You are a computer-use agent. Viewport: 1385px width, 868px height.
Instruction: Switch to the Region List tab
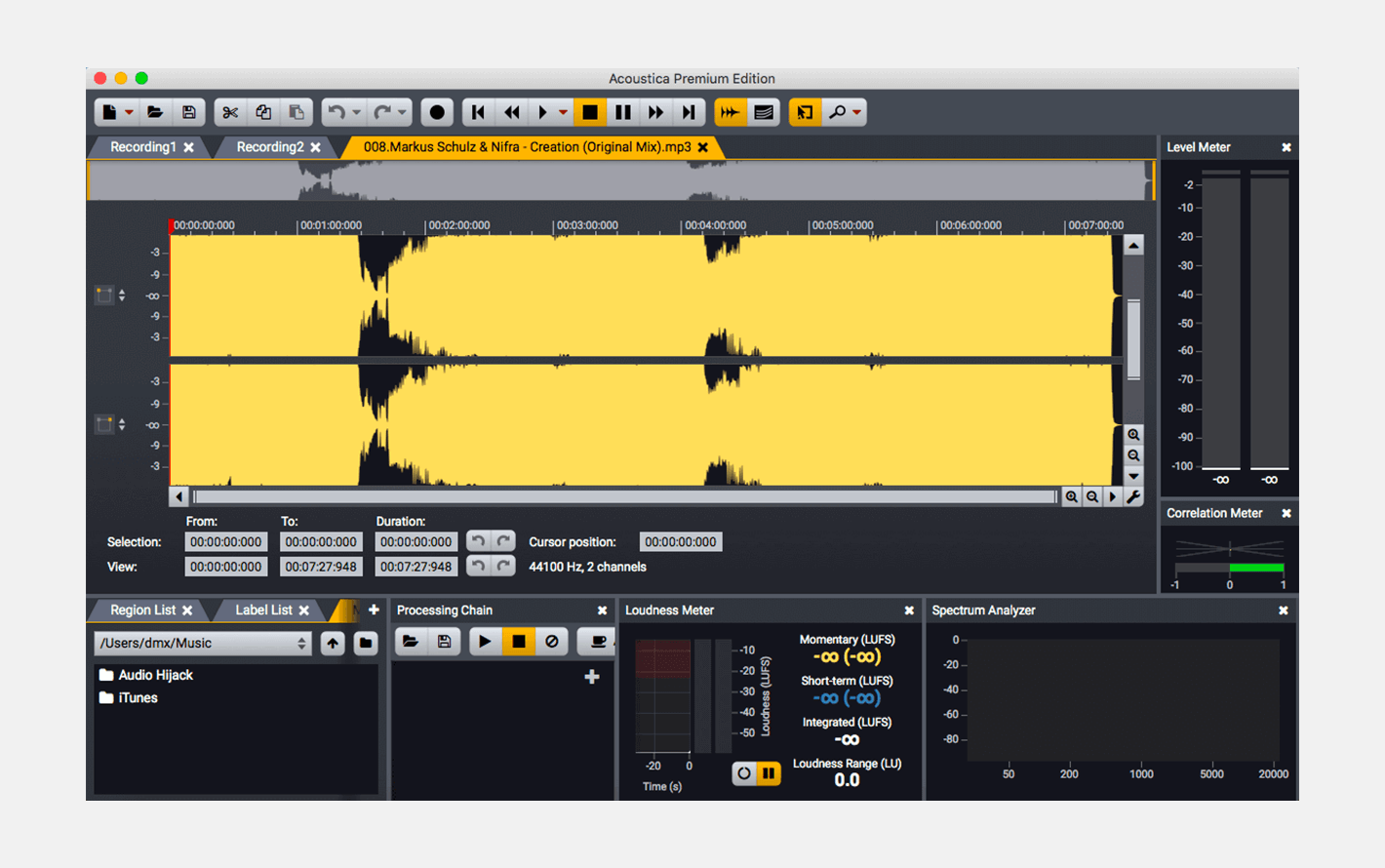[143, 611]
